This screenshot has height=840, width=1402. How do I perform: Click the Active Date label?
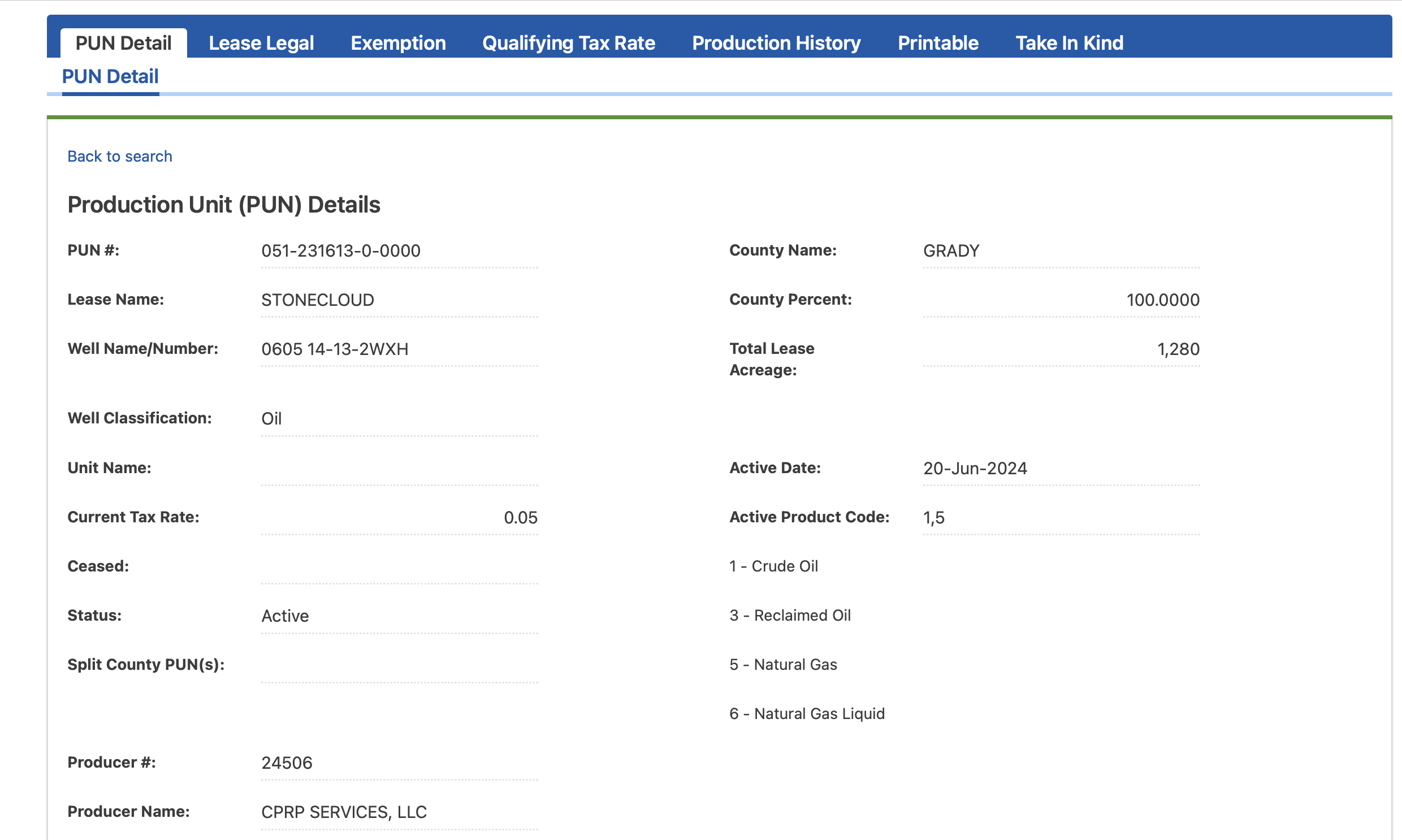775,468
